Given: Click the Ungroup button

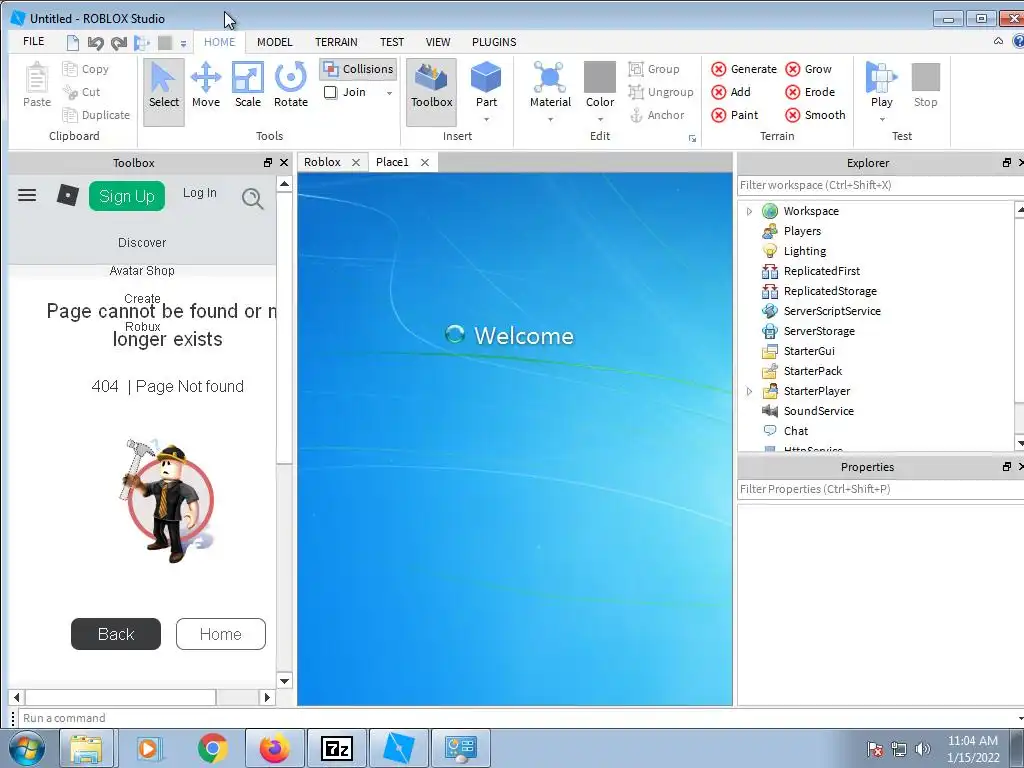Looking at the screenshot, I should tap(661, 92).
